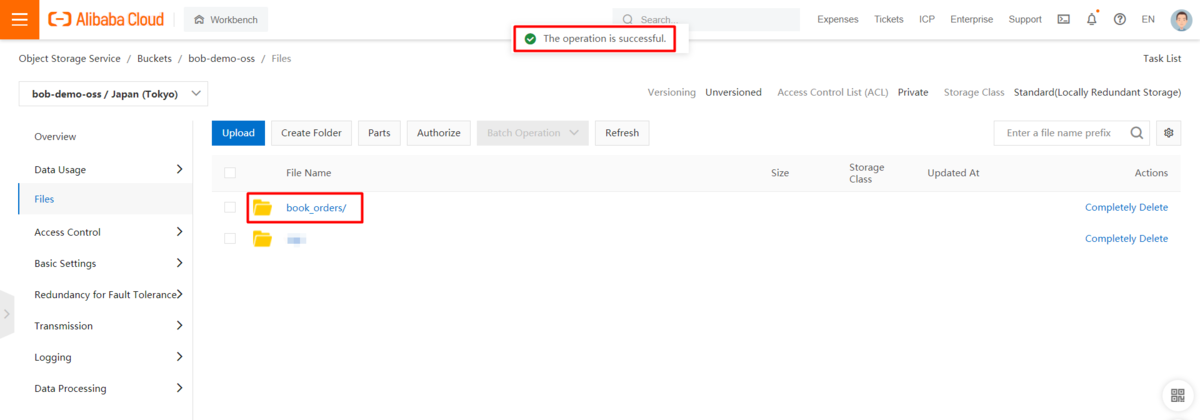Click the top Search input field
Viewport: 1200px width, 420px height.
coord(706,19)
